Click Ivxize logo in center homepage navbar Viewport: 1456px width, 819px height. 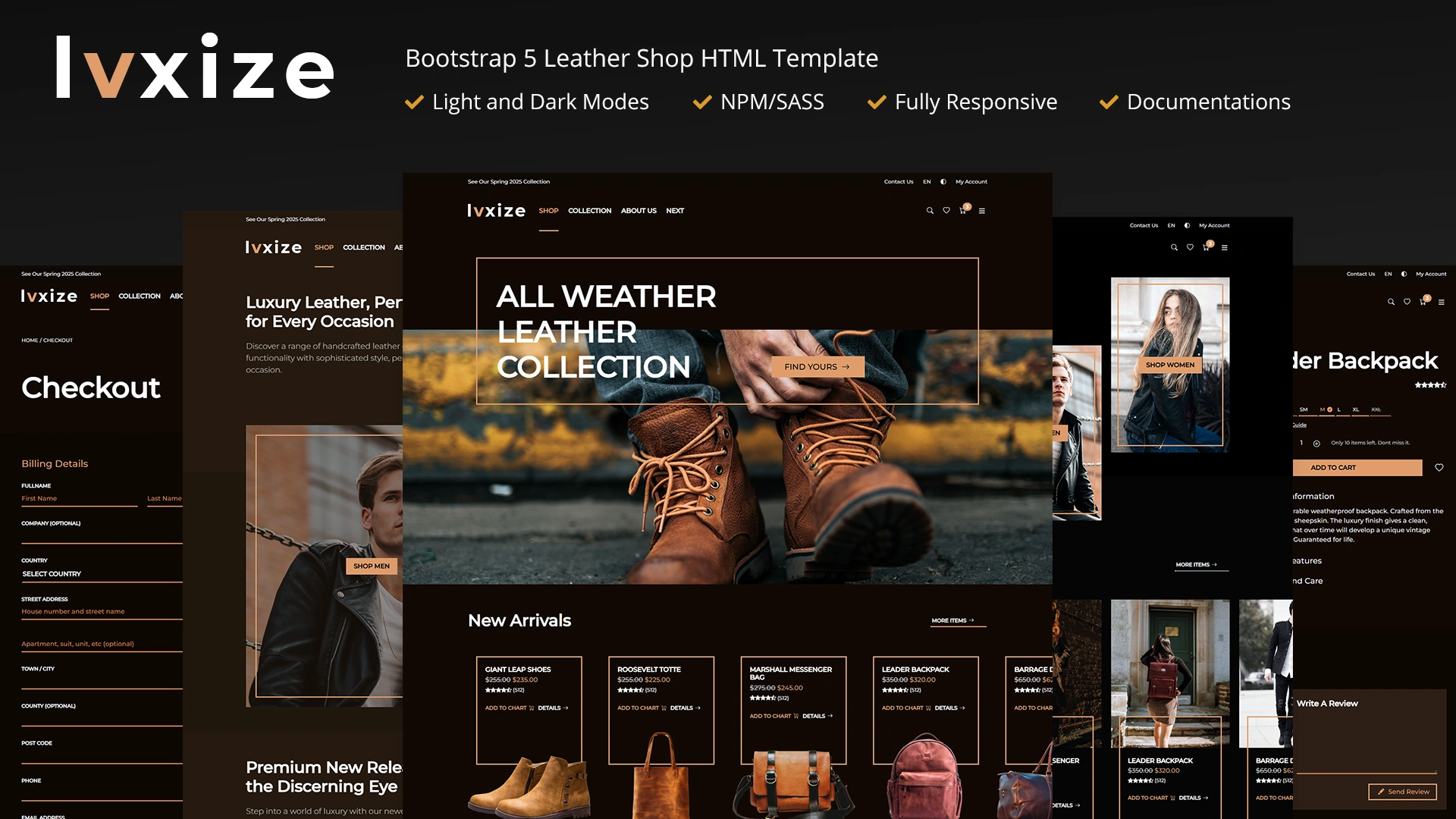496,211
